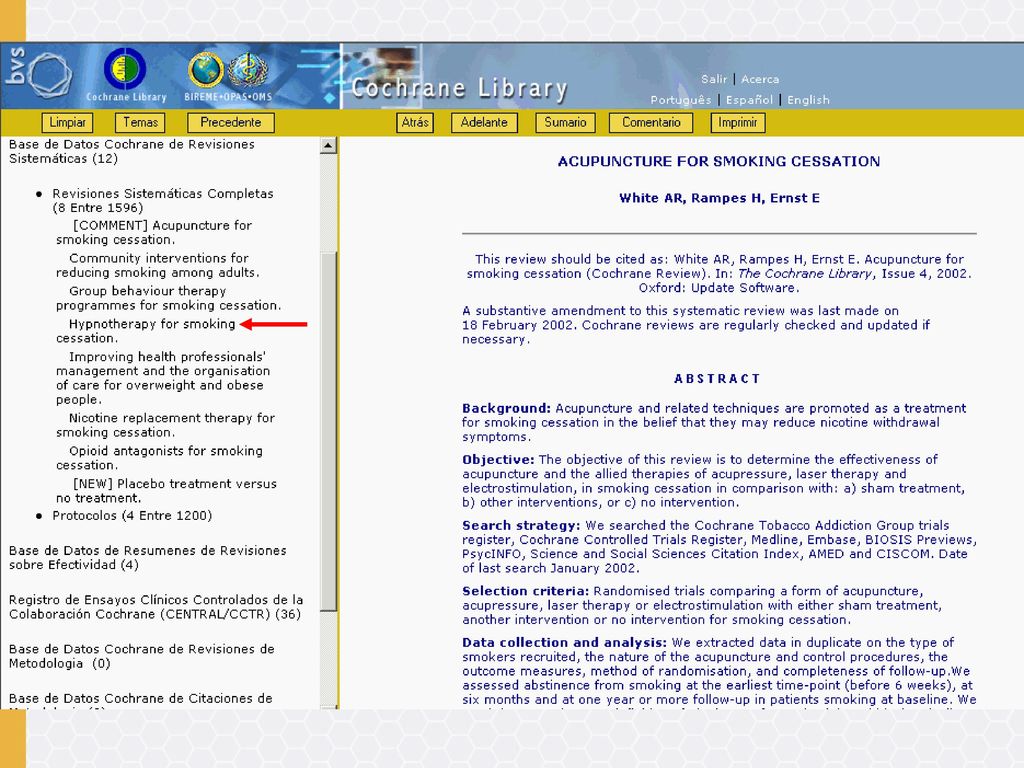The width and height of the screenshot is (1024, 768).
Task: Open Acupuncture for smoking cessation comment review
Action: tap(154, 232)
